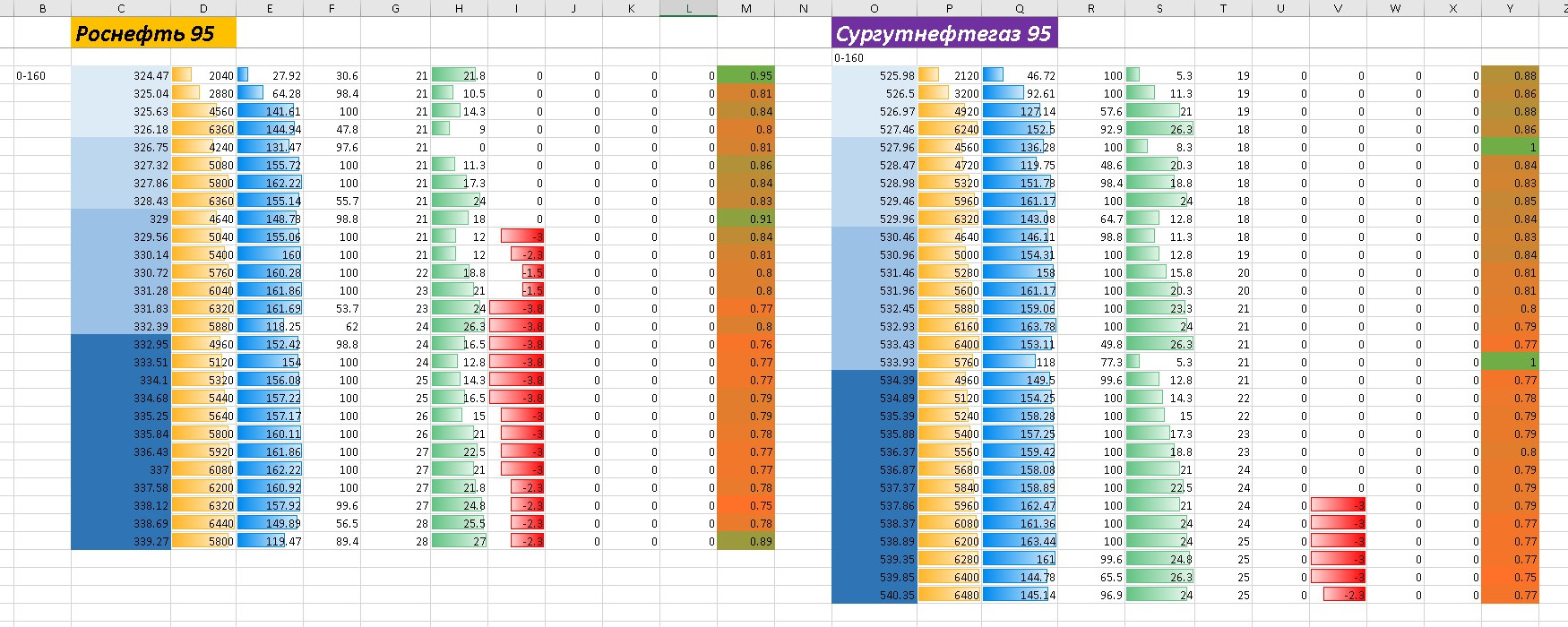The width and height of the screenshot is (1568, 627).
Task: Select the cell containing 339.27
Action: pos(121,541)
